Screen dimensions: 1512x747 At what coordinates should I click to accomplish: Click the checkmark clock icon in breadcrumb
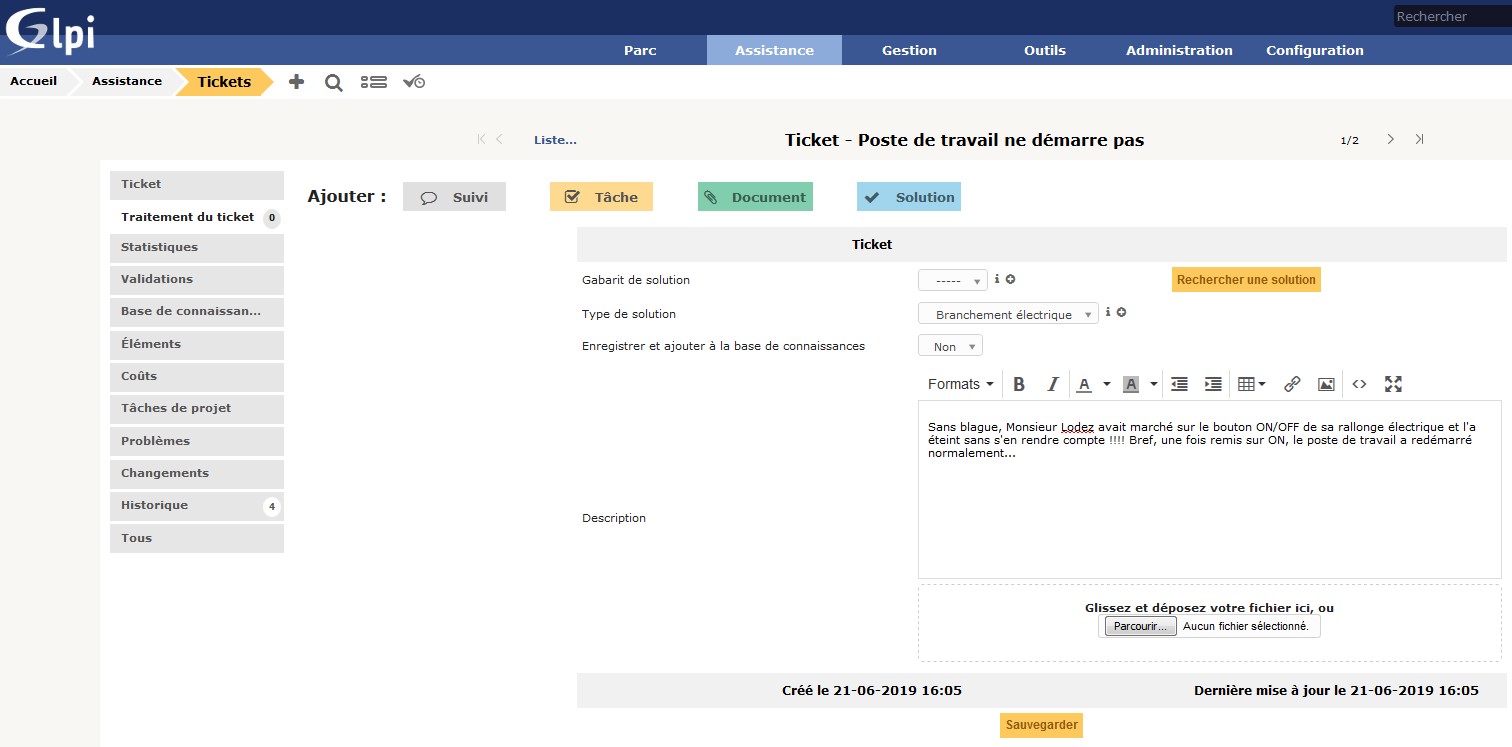click(x=414, y=82)
